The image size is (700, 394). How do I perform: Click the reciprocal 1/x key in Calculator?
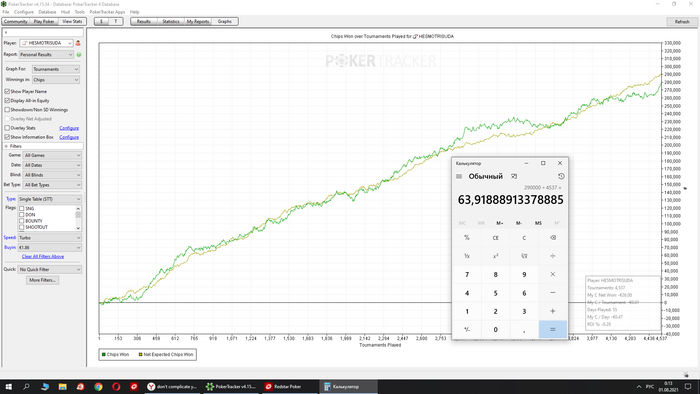coord(467,256)
